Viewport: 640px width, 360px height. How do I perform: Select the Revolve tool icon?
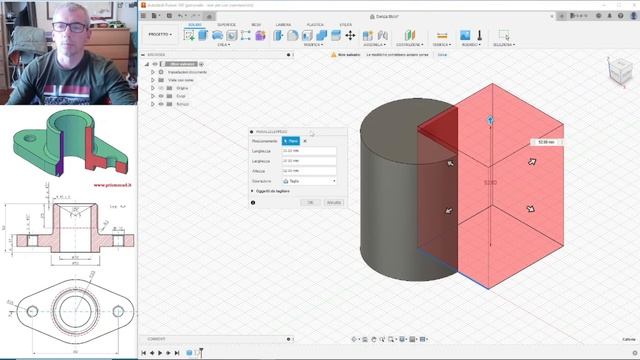point(217,36)
